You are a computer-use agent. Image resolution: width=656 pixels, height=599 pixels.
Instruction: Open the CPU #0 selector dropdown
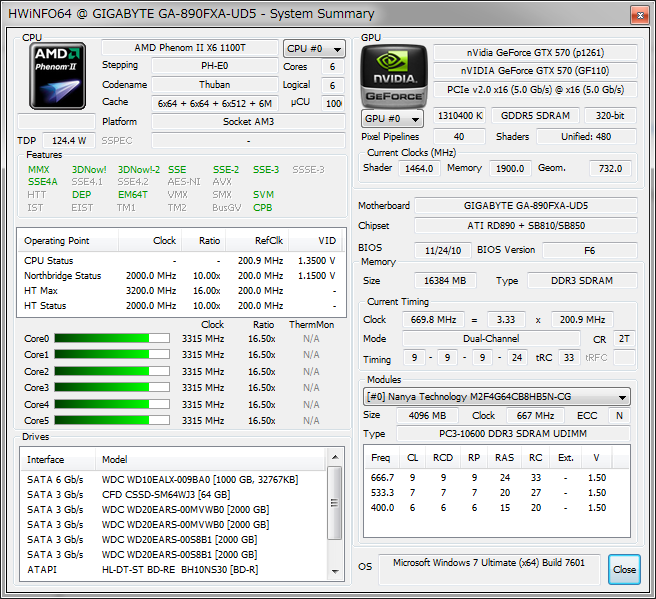point(314,49)
